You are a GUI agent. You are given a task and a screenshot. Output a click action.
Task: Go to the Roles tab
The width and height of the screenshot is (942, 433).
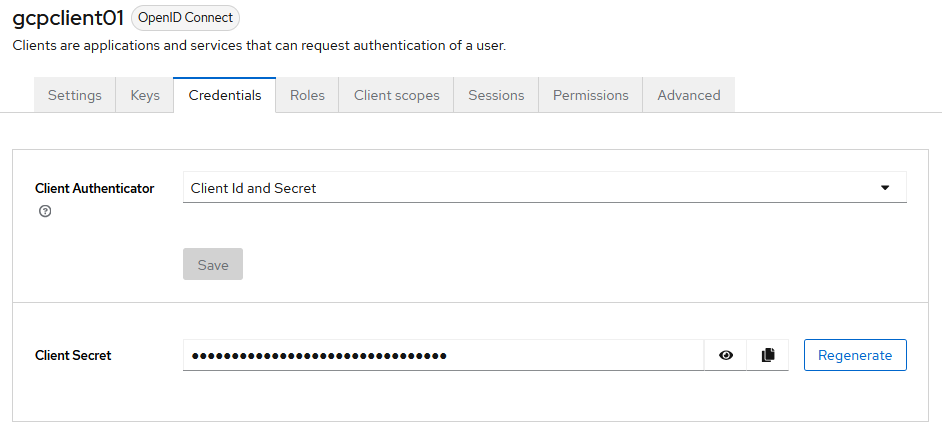pos(307,95)
